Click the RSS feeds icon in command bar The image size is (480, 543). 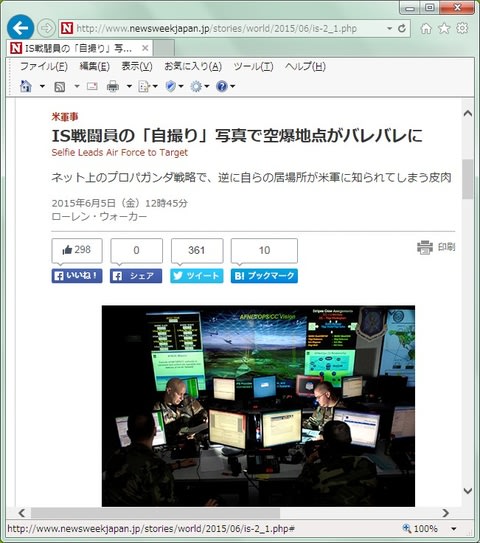click(x=60, y=86)
